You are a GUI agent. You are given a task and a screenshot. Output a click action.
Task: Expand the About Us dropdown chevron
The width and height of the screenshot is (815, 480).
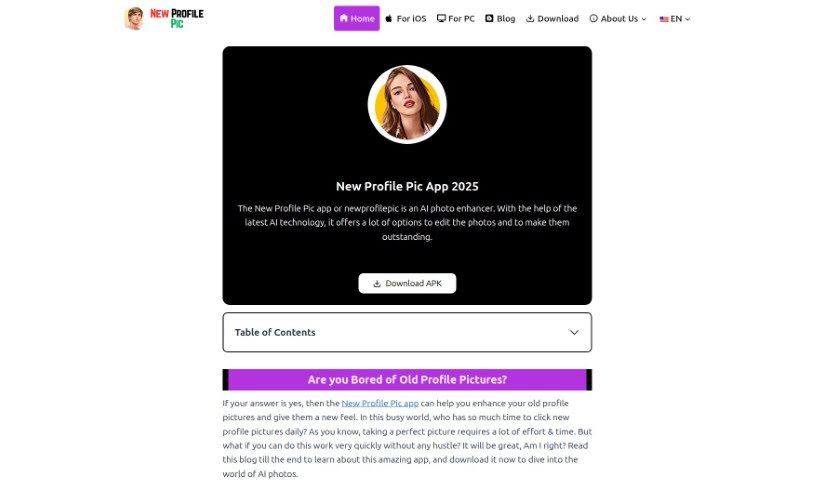[x=644, y=19]
